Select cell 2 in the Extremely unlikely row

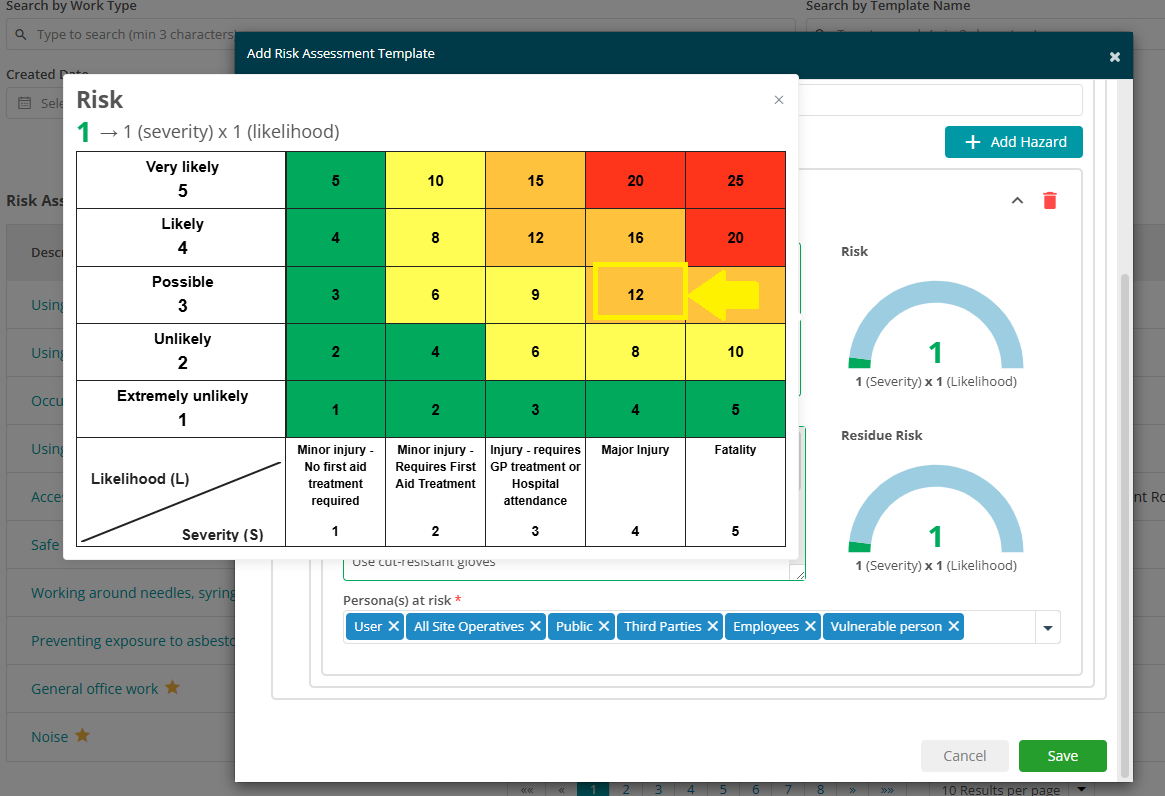coord(435,410)
